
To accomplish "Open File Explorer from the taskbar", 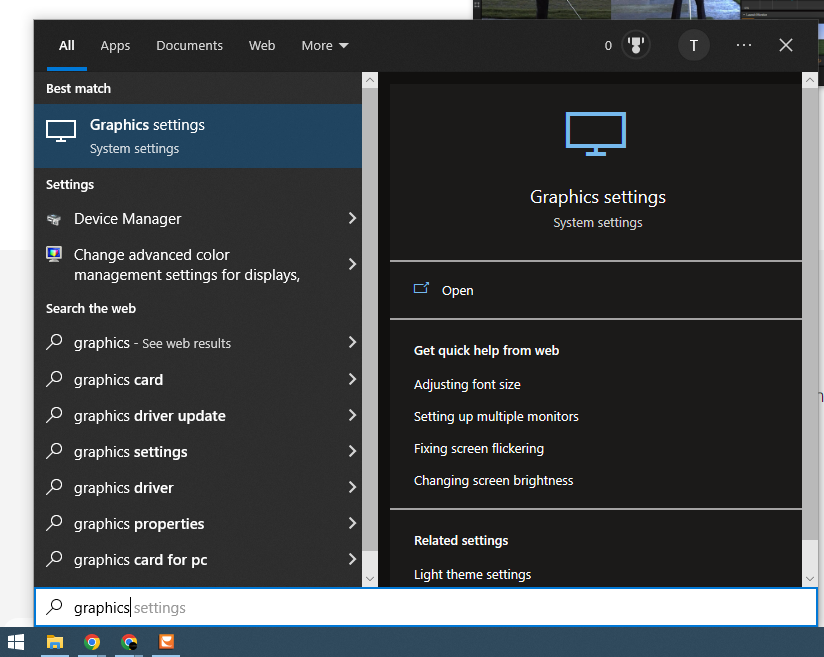I will (x=55, y=642).
